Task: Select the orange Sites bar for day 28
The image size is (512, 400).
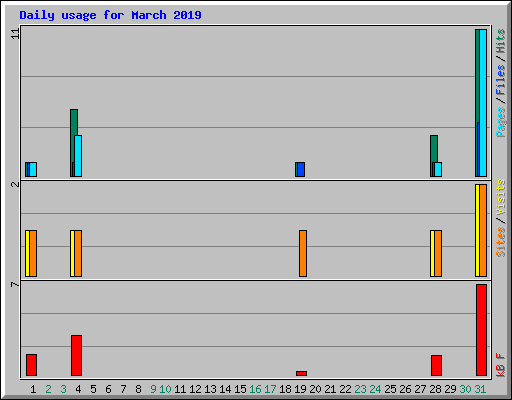Action: point(438,253)
